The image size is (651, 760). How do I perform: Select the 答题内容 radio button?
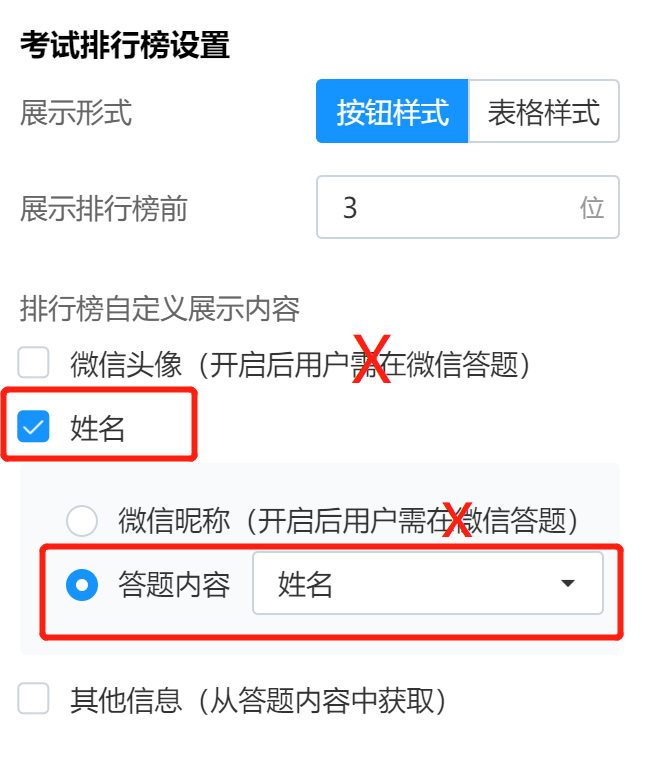(x=82, y=585)
